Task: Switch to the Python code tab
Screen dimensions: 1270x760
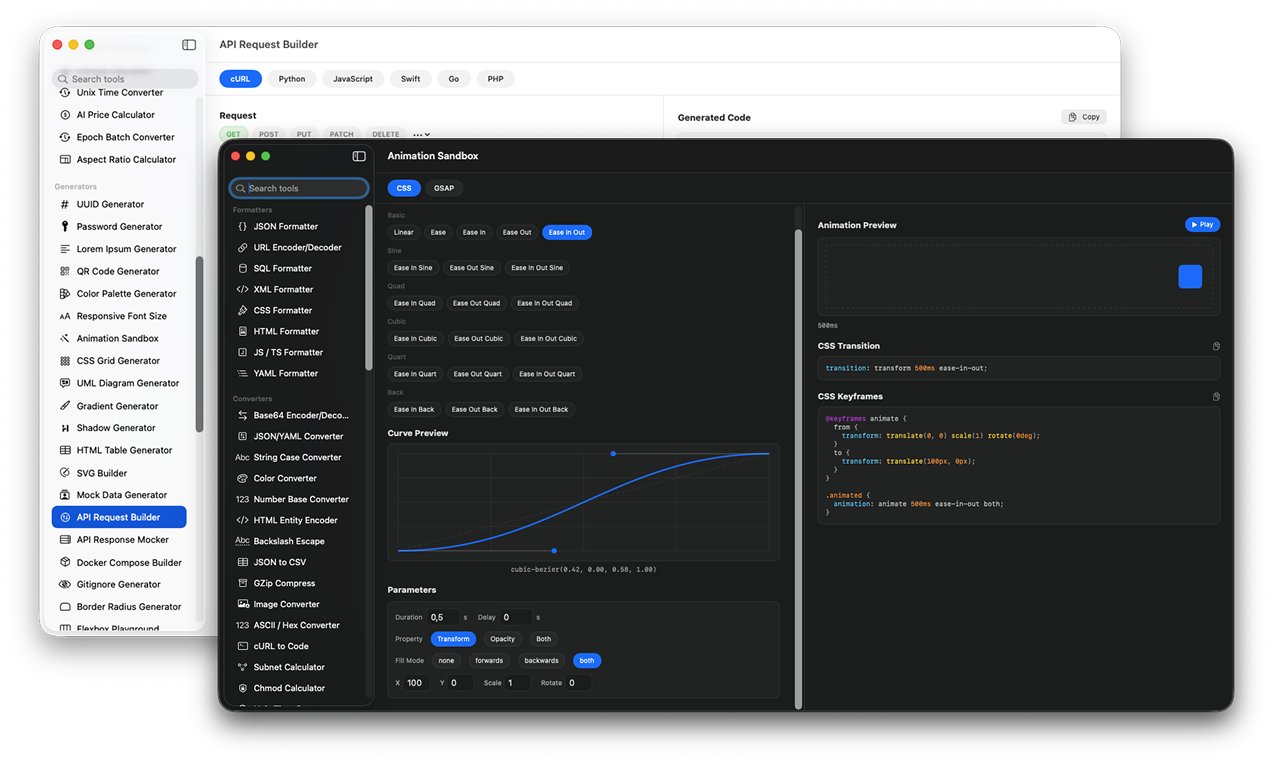Action: pyautogui.click(x=292, y=79)
